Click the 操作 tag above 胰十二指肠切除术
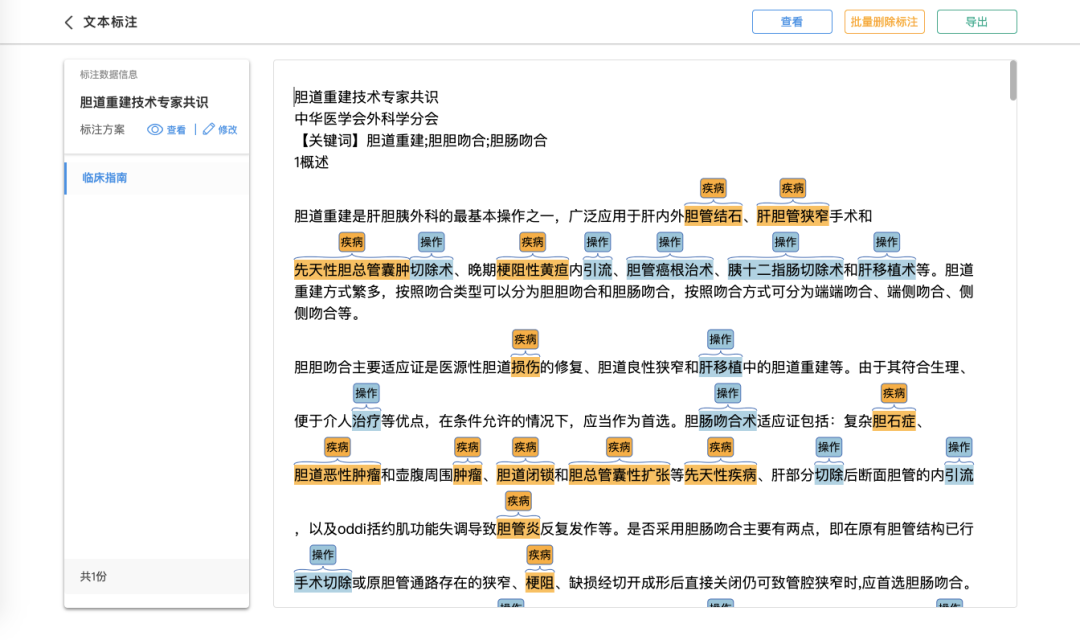Image resolution: width=1080 pixels, height=640 pixels. pyautogui.click(x=785, y=242)
